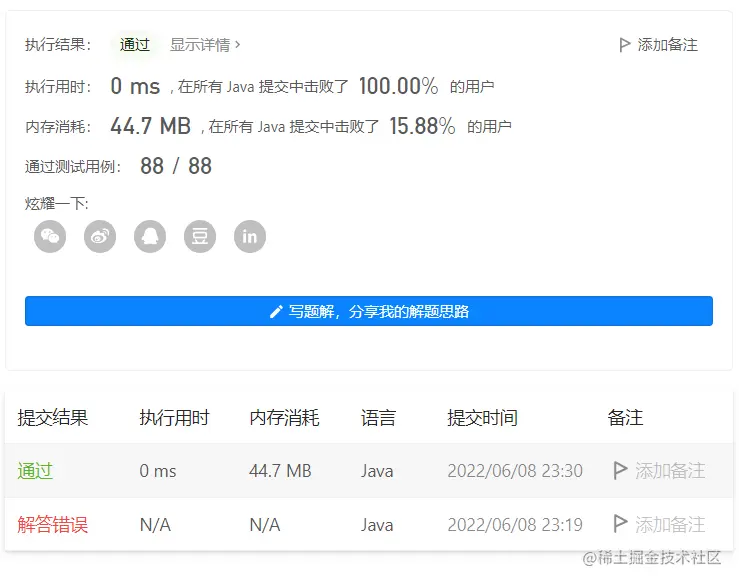The width and height of the screenshot is (739, 584).
Task: Share result via LinkedIn icon
Action: click(x=250, y=236)
